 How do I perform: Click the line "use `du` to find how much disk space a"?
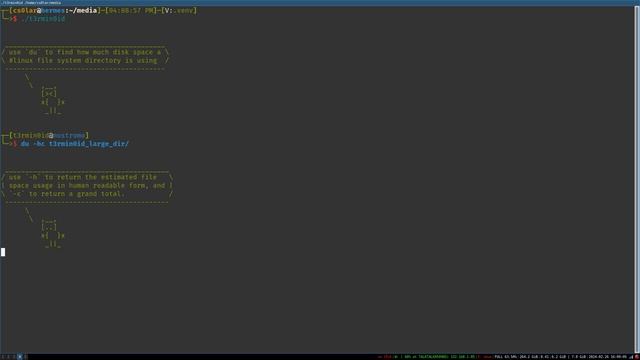pyautogui.click(x=85, y=52)
